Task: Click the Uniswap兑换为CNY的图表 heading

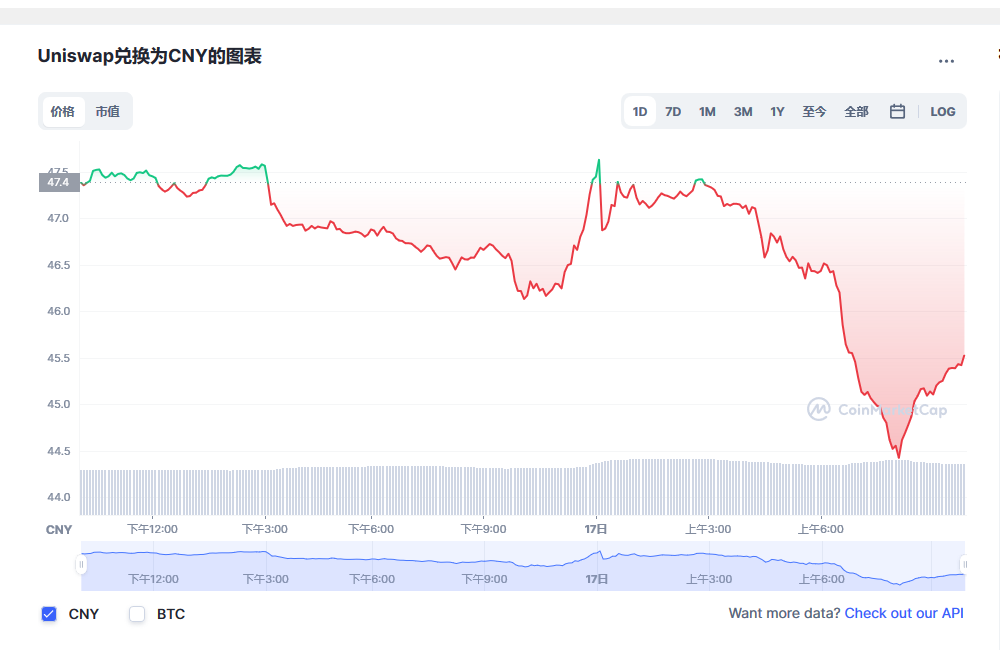Action: pyautogui.click(x=150, y=56)
